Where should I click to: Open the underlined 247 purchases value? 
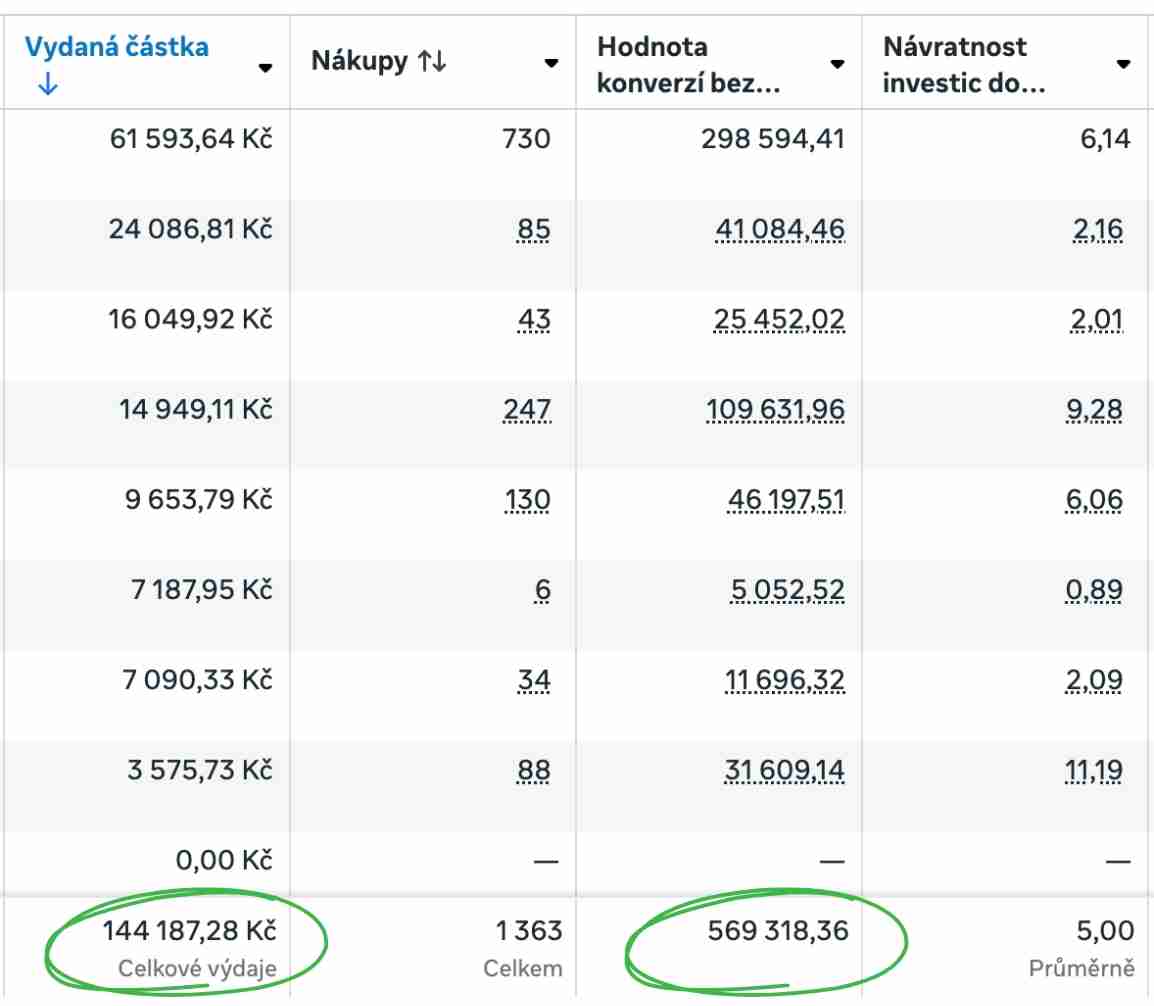(527, 410)
